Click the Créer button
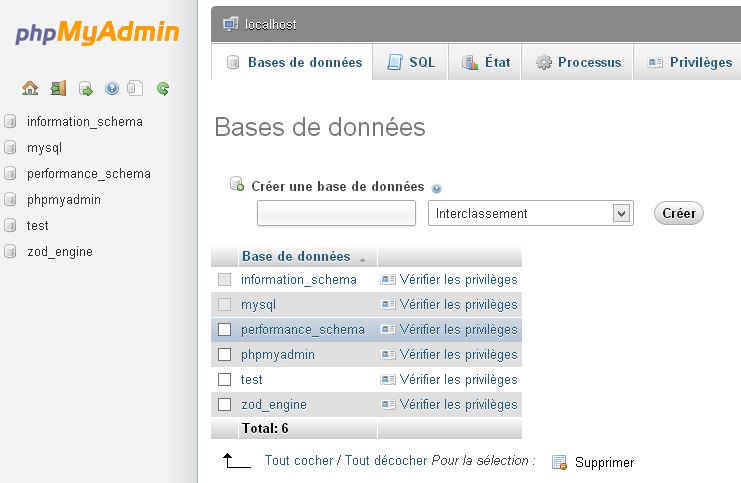 (x=679, y=213)
